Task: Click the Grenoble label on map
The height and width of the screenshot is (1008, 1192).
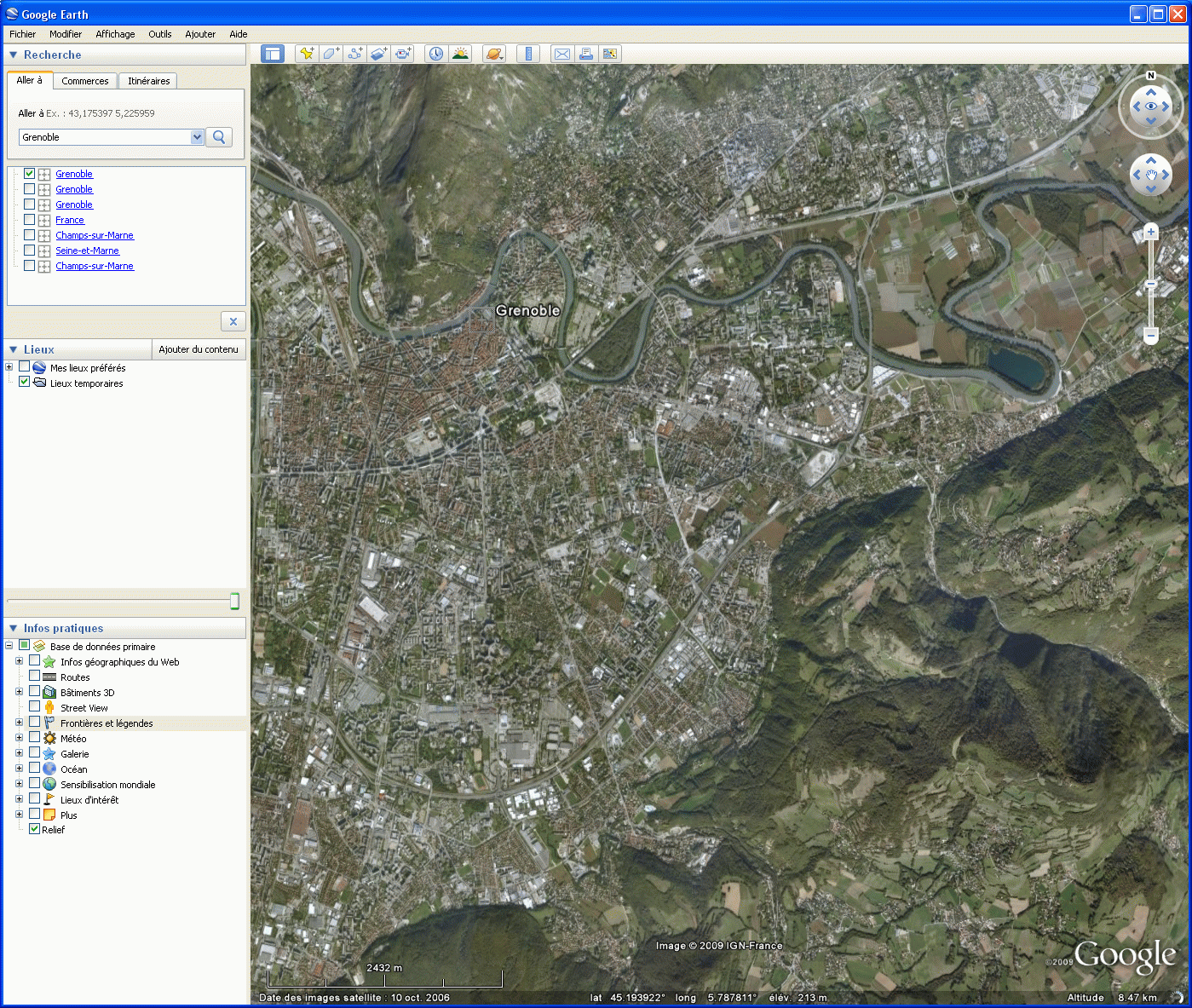Action: 527,311
